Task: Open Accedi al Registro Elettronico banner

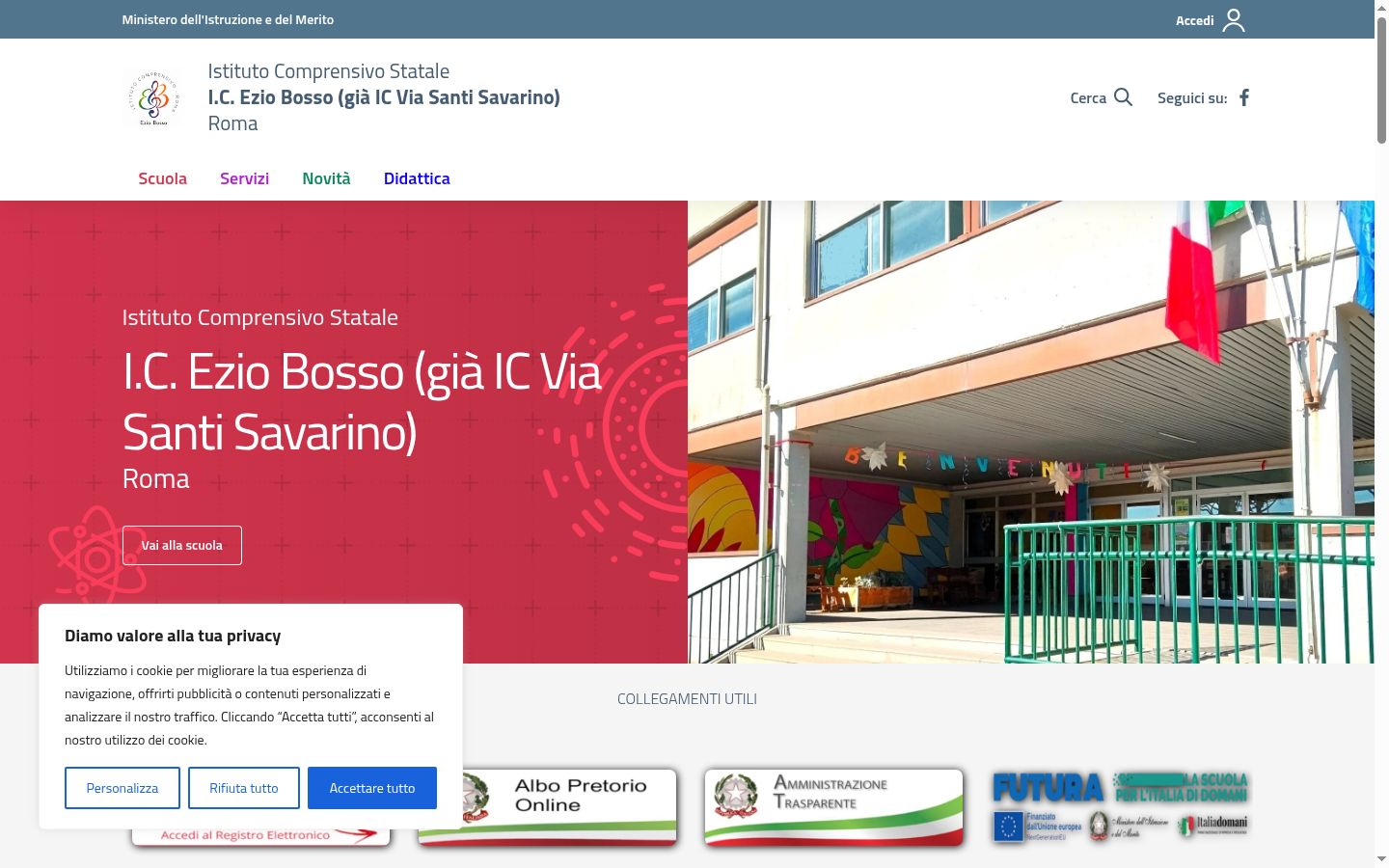Action: (x=260, y=836)
